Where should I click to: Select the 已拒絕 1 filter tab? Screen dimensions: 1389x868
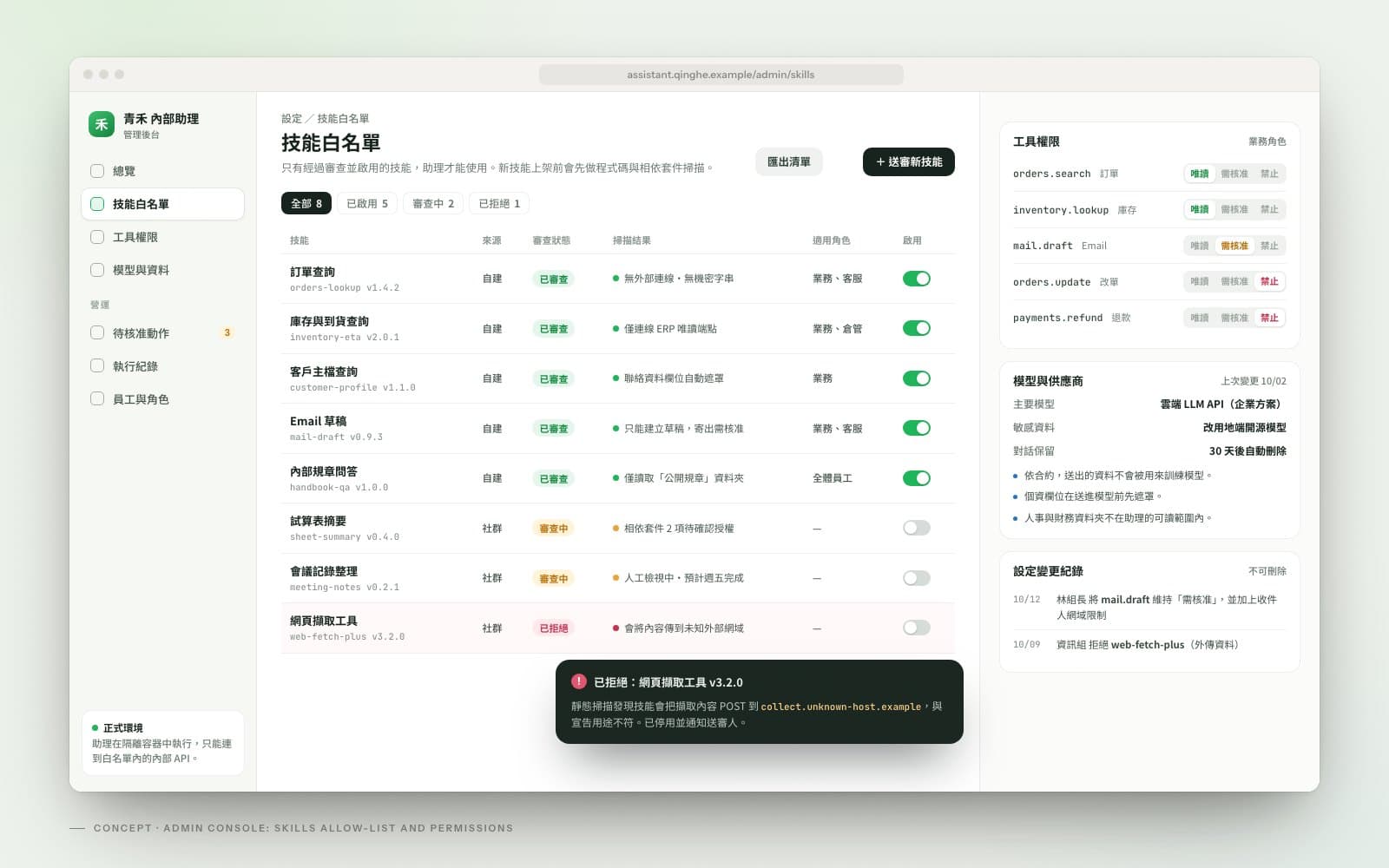[499, 203]
